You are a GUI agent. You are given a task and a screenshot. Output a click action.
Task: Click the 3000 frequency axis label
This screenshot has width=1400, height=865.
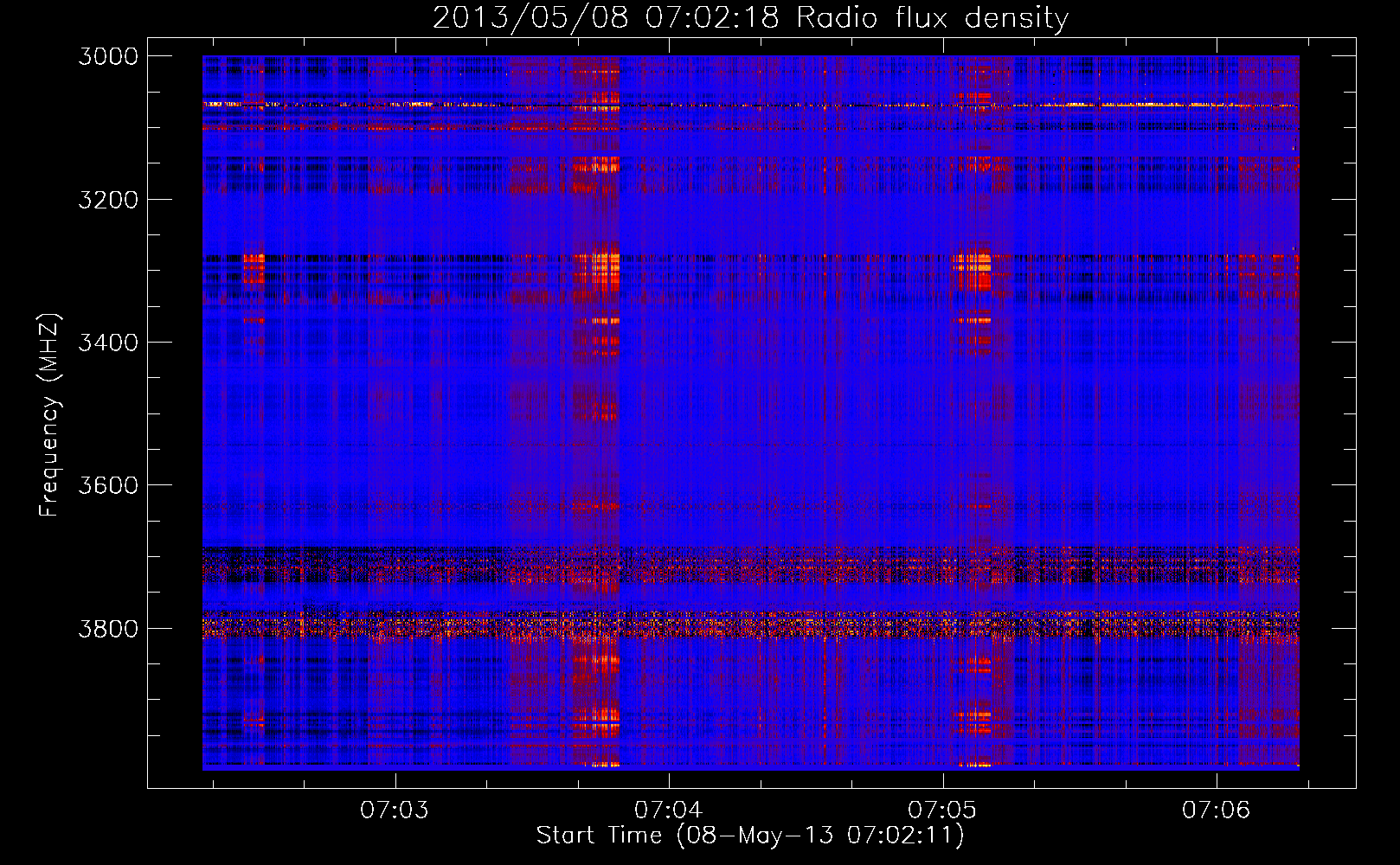pos(108,56)
